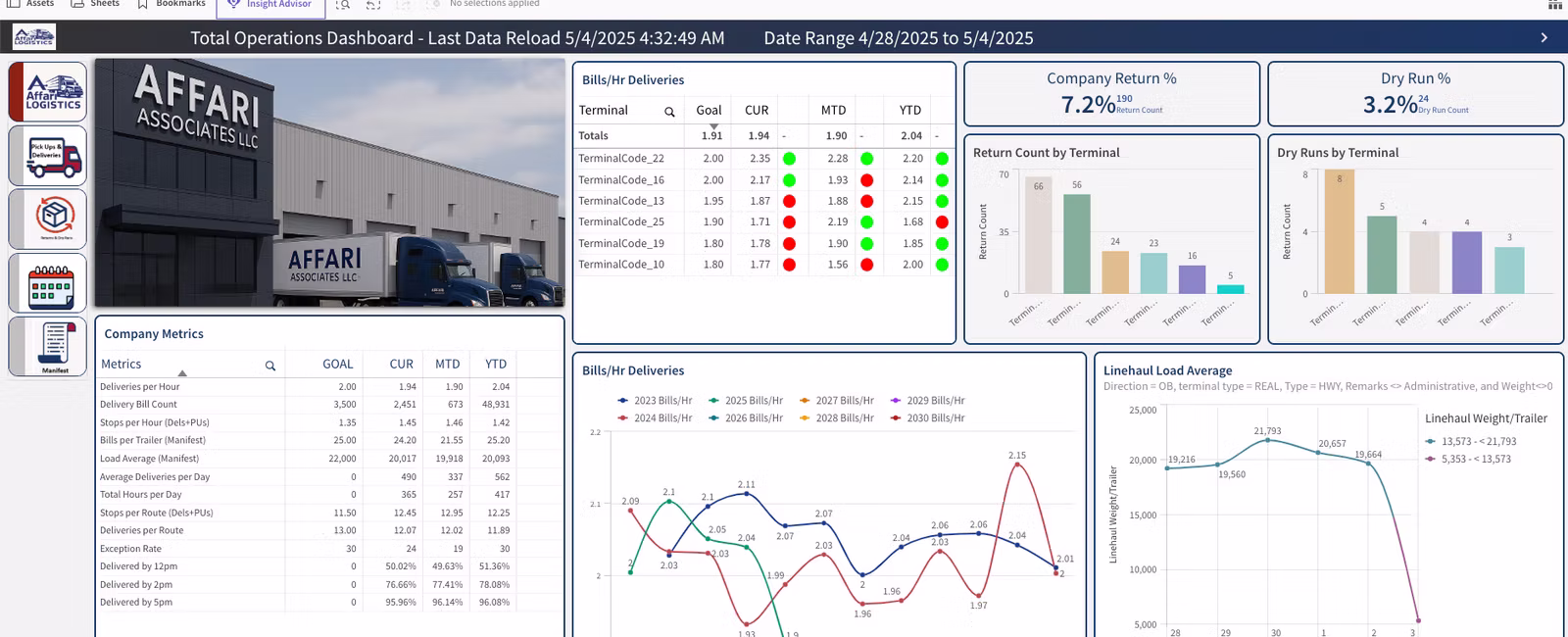The image size is (1568, 637).
Task: Select the 2029 Bills/Hr legend entry
Action: (928, 401)
